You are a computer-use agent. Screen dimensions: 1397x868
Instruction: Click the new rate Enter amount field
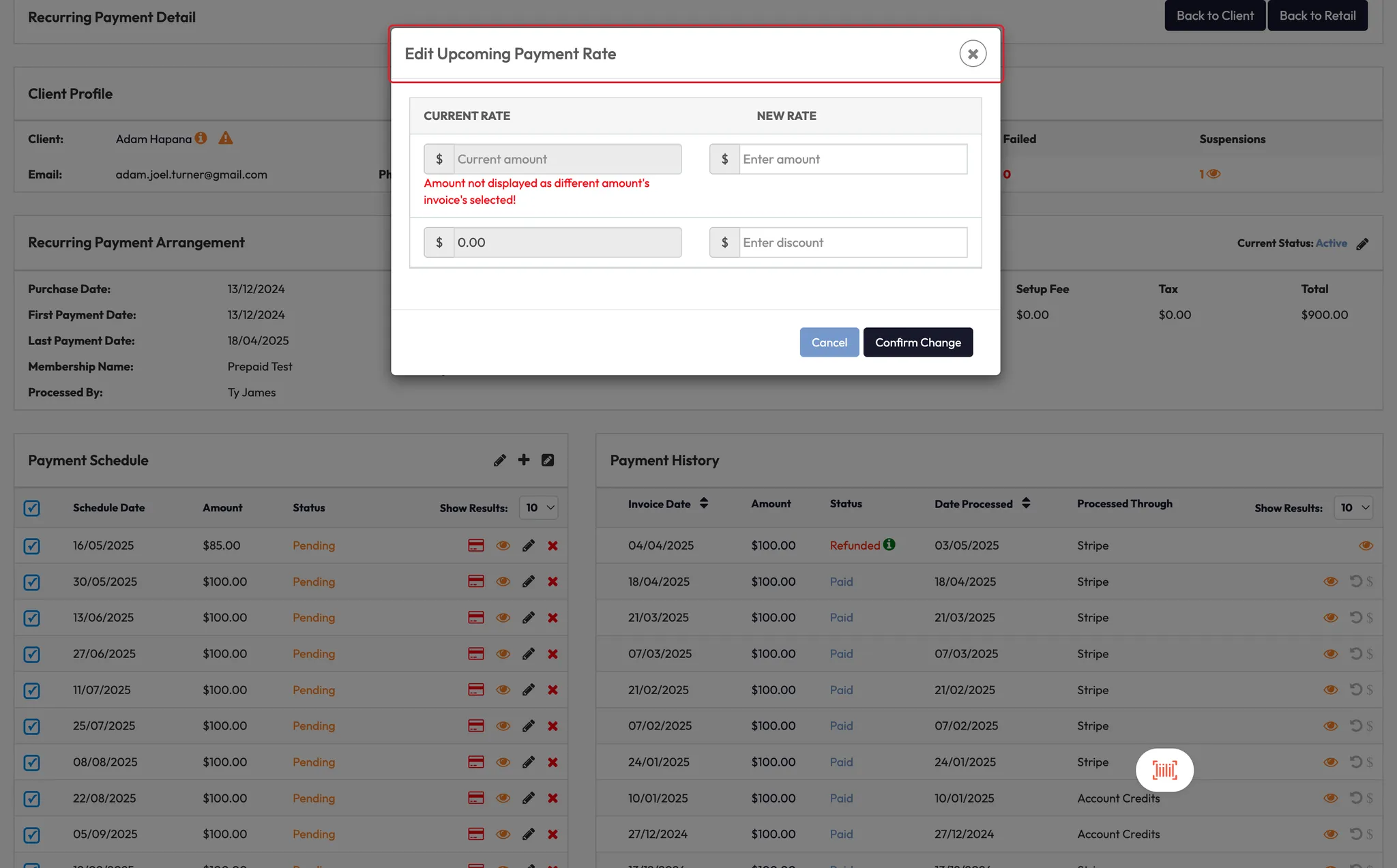pos(852,159)
